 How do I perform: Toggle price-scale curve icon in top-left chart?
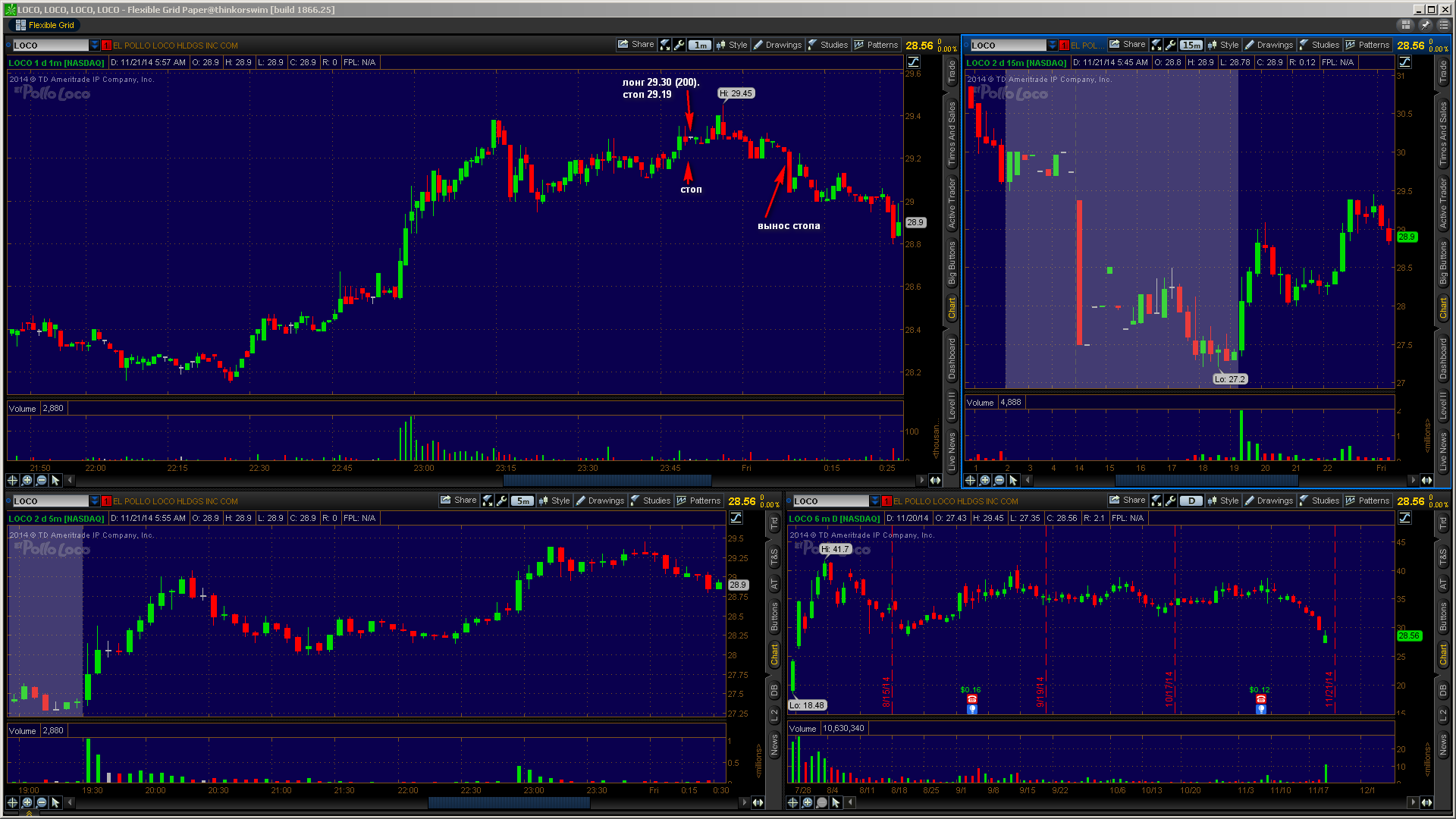coord(913,62)
